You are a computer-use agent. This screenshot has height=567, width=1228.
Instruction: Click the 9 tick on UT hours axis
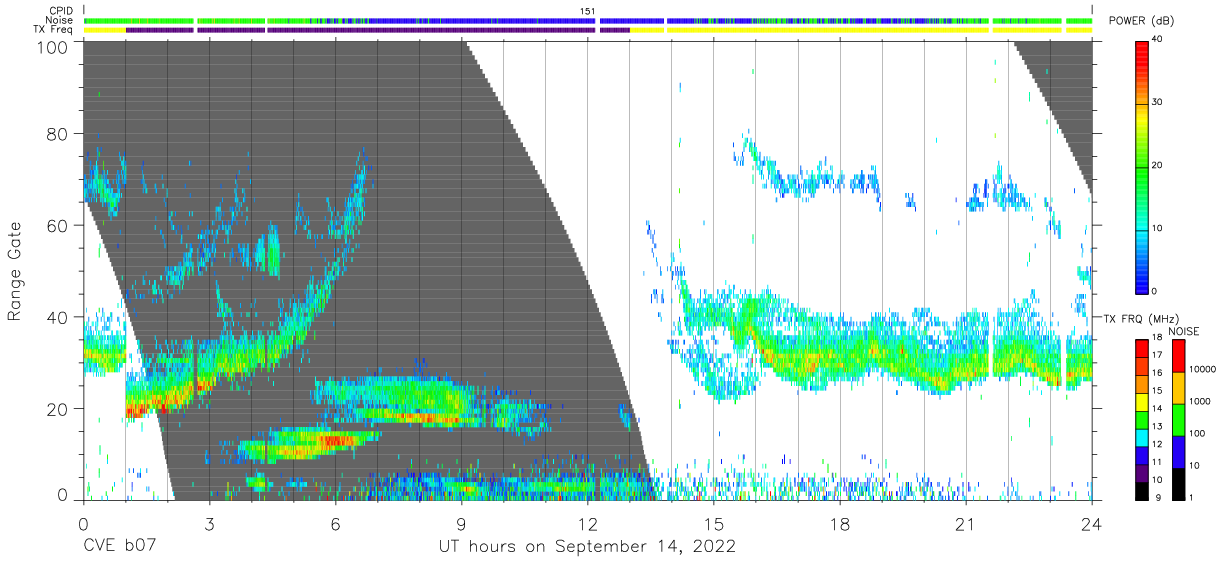(461, 523)
